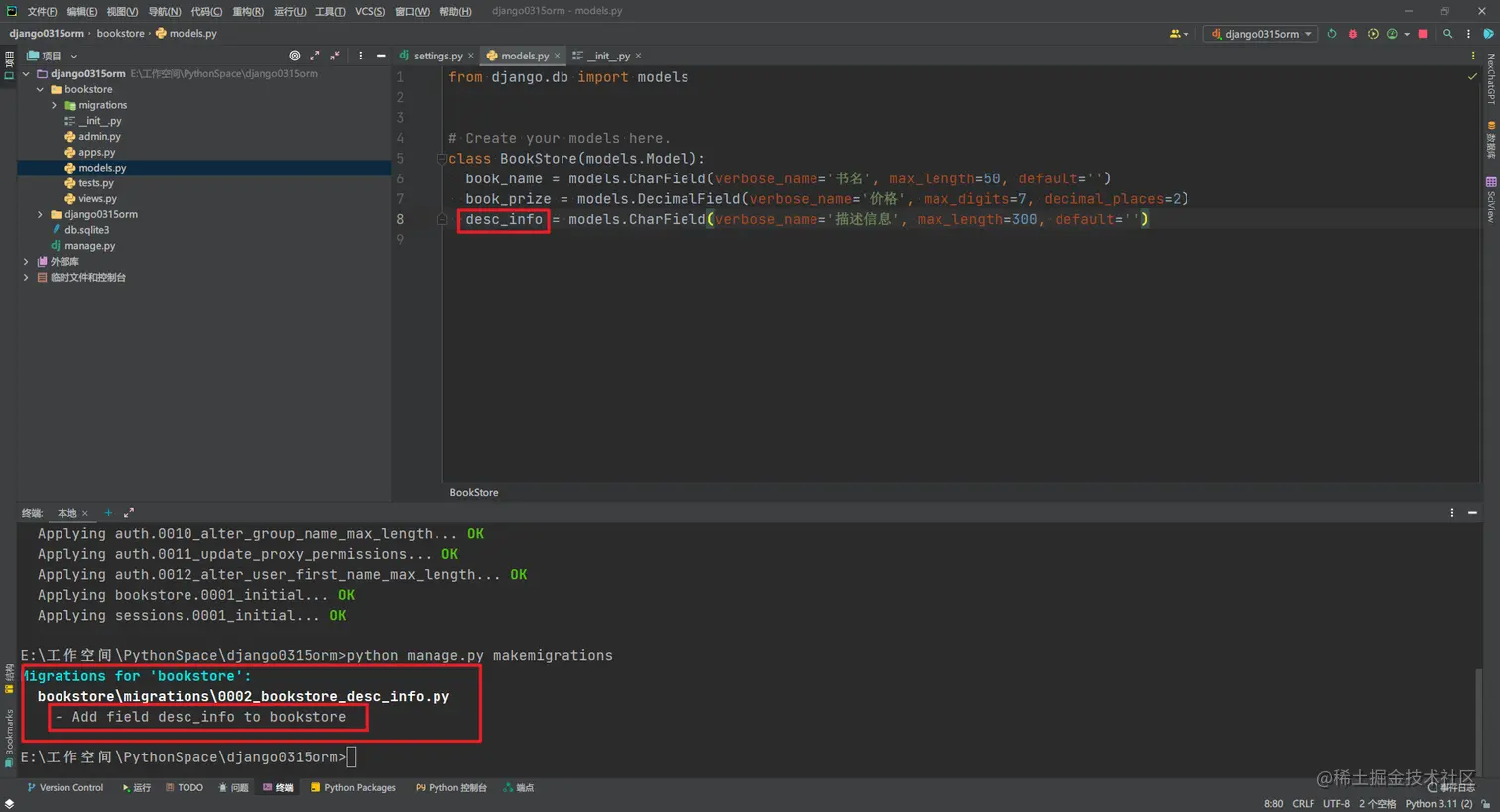Collapse all in project panel

(x=335, y=56)
